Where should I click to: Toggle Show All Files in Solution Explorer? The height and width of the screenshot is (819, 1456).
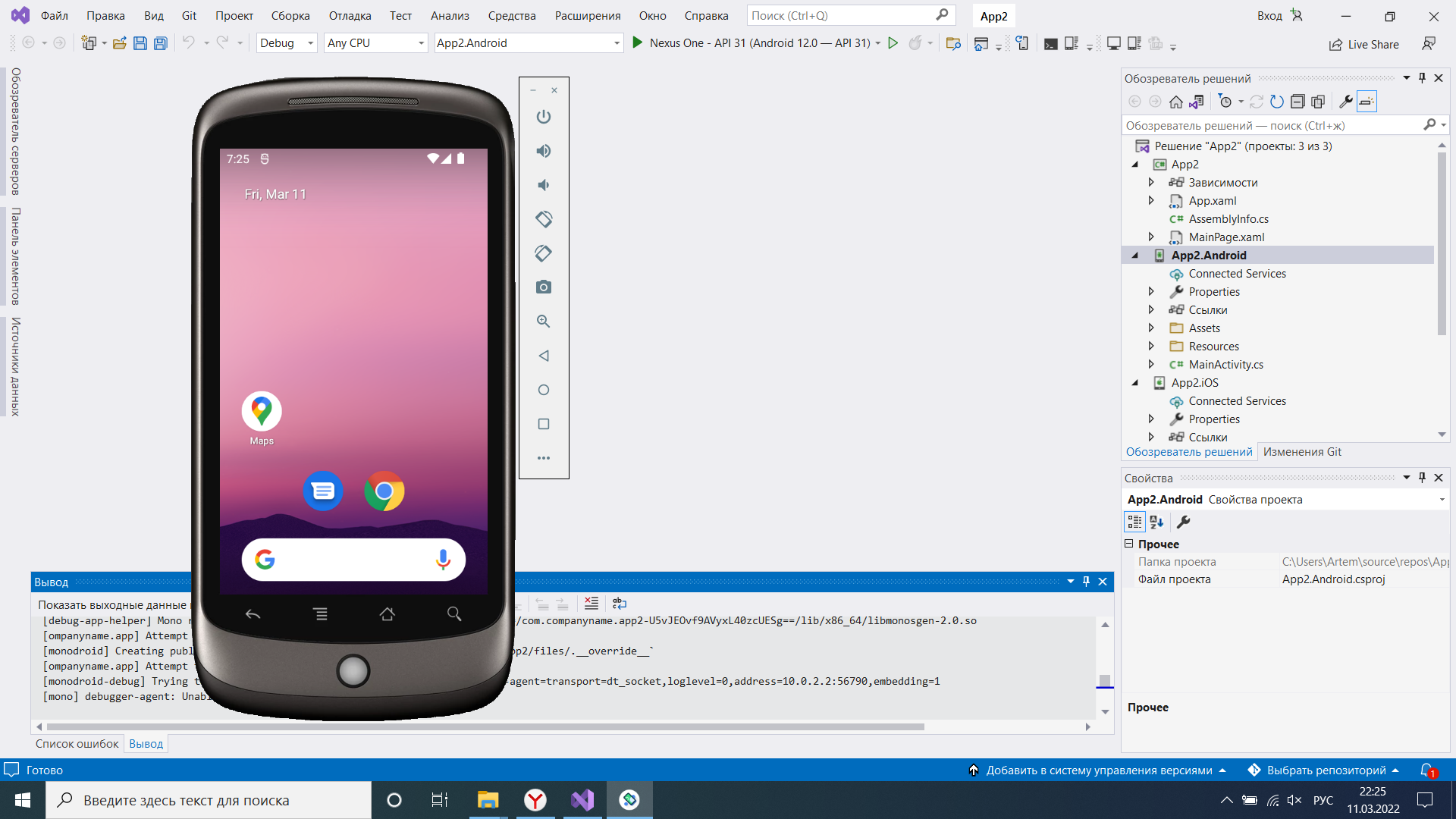coord(1318,102)
